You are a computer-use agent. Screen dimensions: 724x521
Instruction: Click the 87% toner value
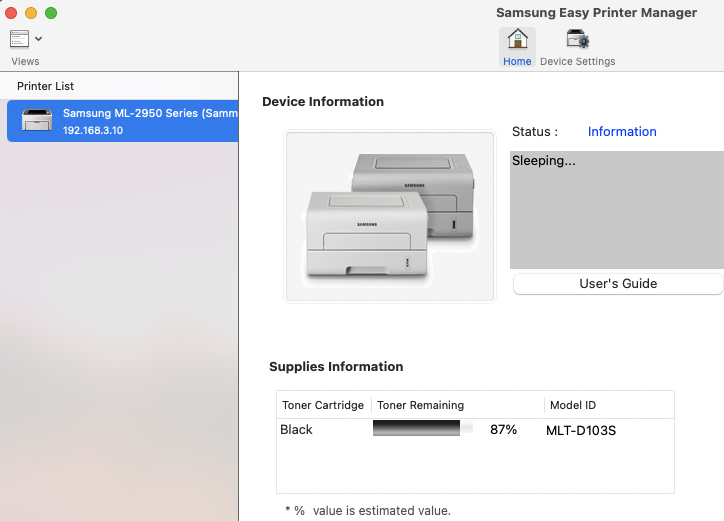pyautogui.click(x=503, y=430)
